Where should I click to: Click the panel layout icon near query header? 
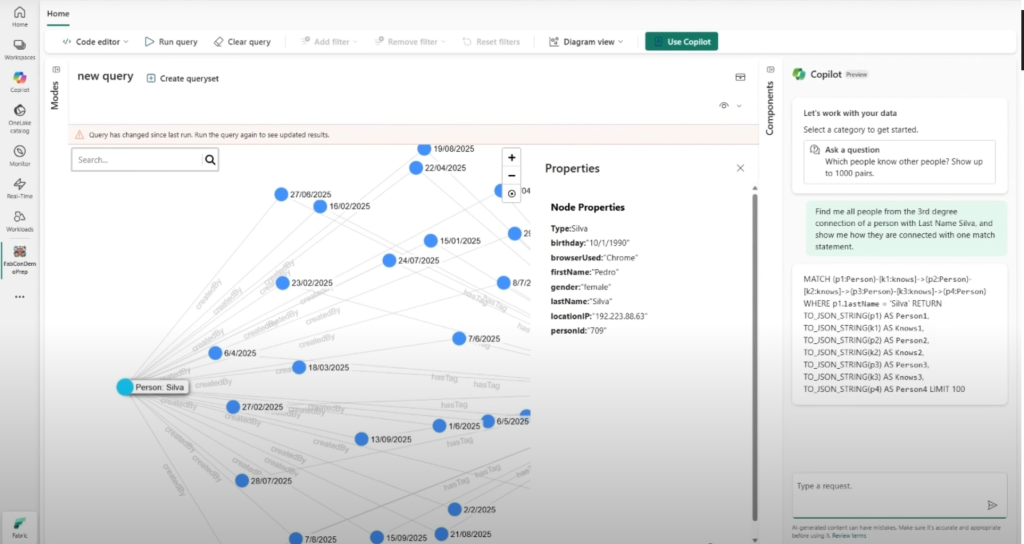tap(740, 77)
